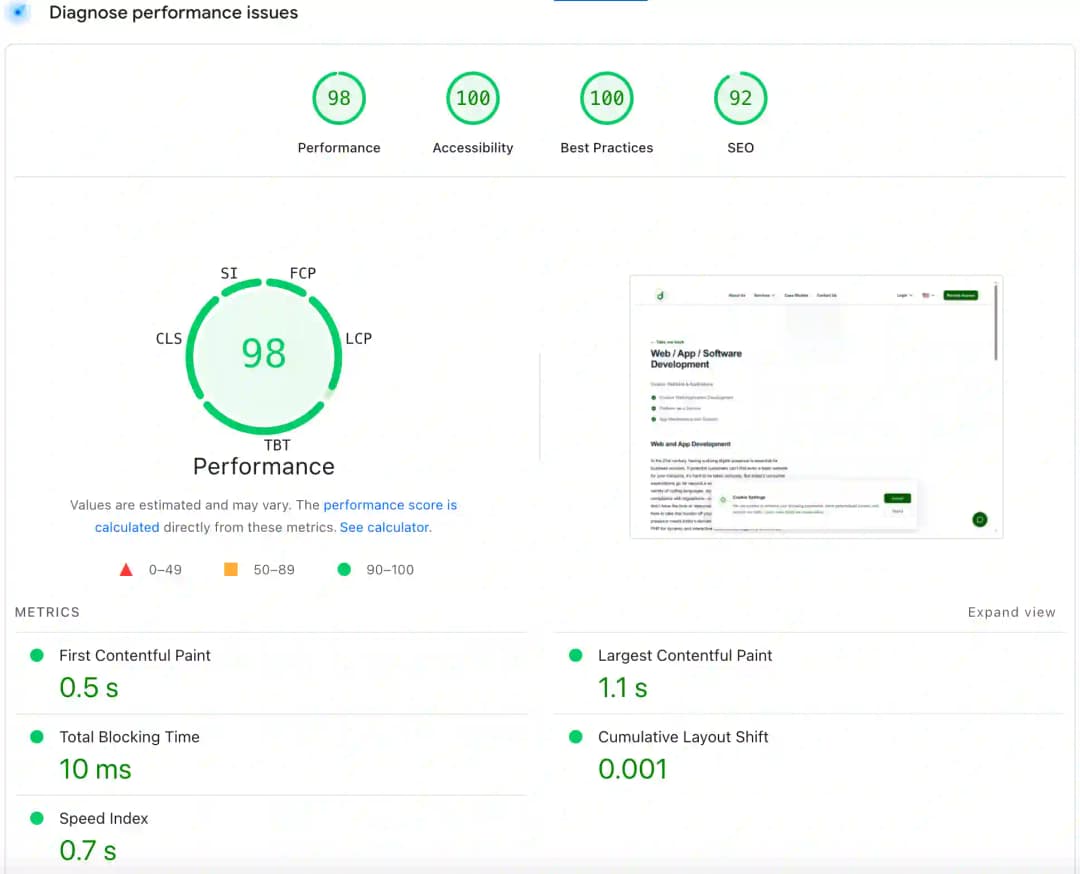This screenshot has height=874, width=1080.
Task: Click the LCP segment label on gauge
Action: (358, 339)
